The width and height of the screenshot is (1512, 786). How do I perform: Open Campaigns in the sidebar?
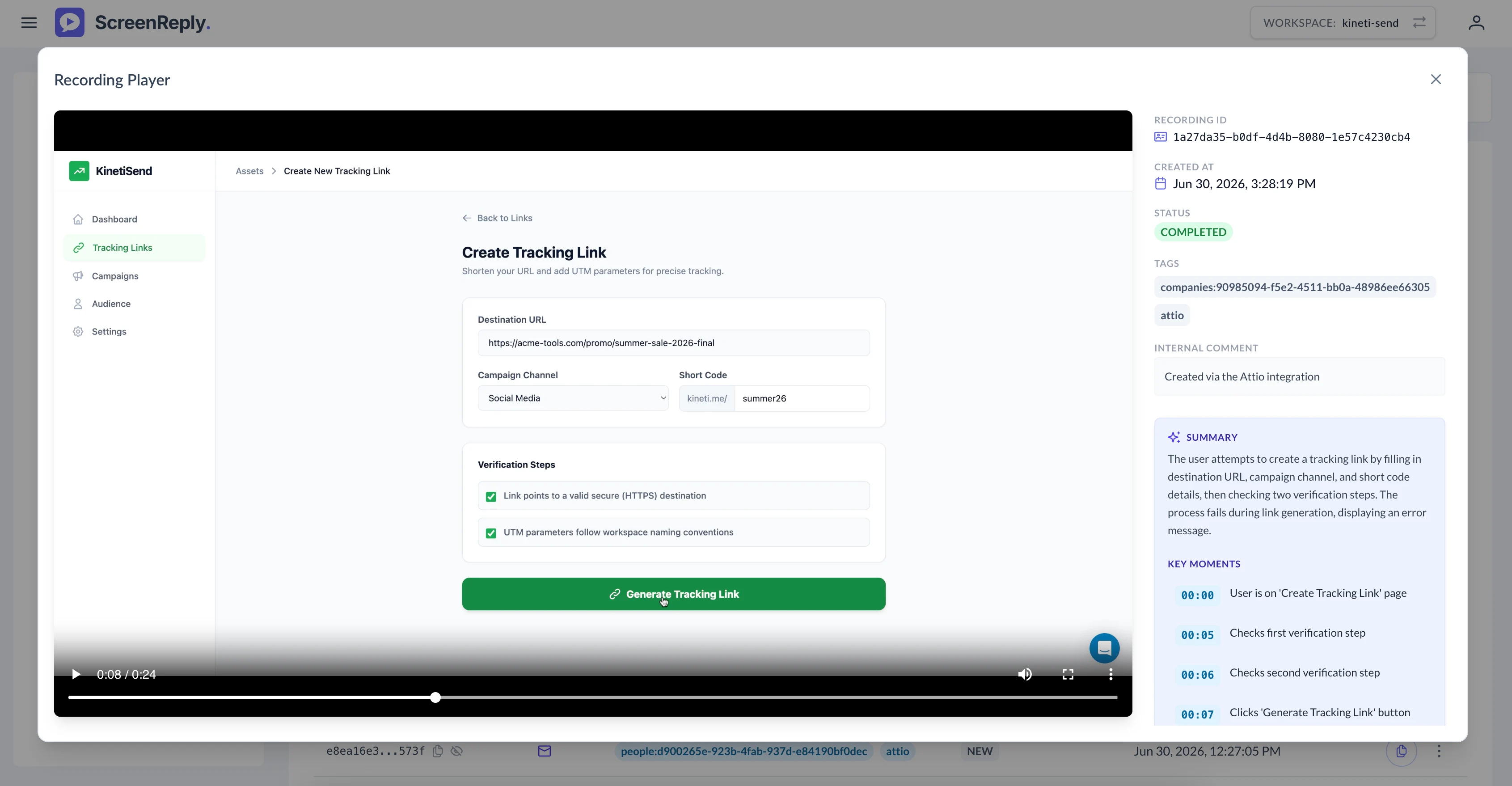[134, 276]
